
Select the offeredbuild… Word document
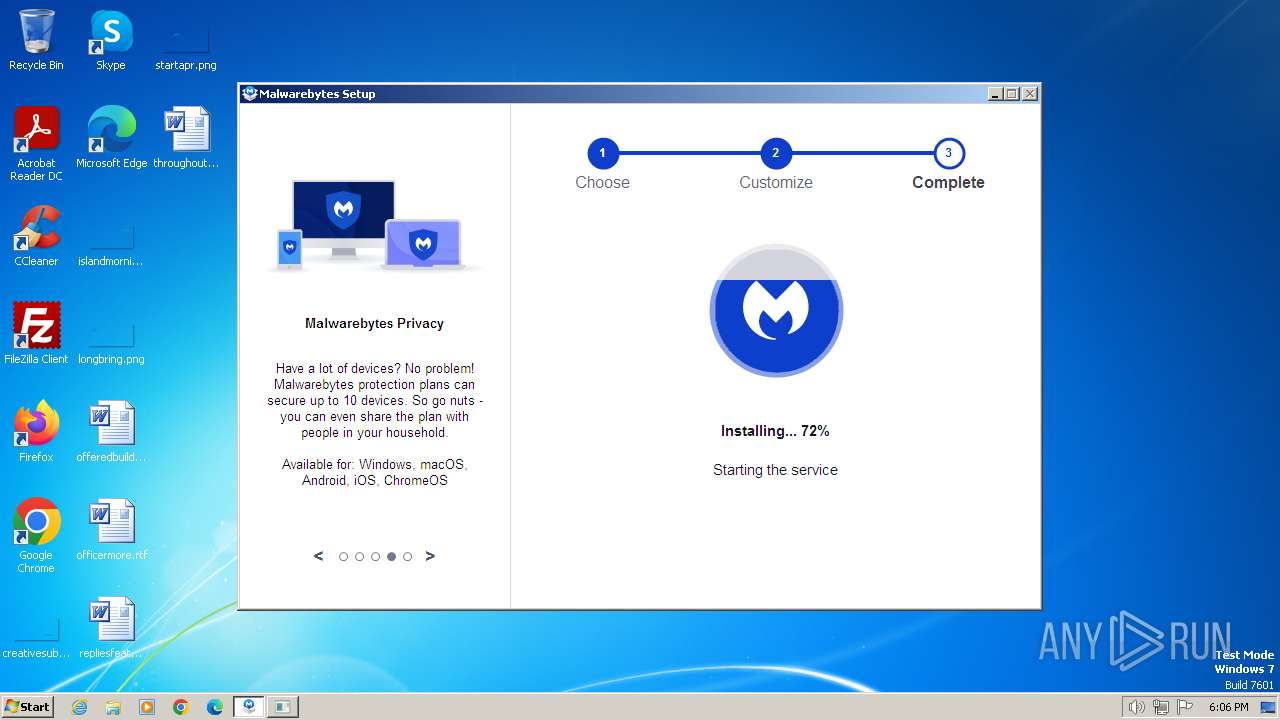tap(111, 432)
